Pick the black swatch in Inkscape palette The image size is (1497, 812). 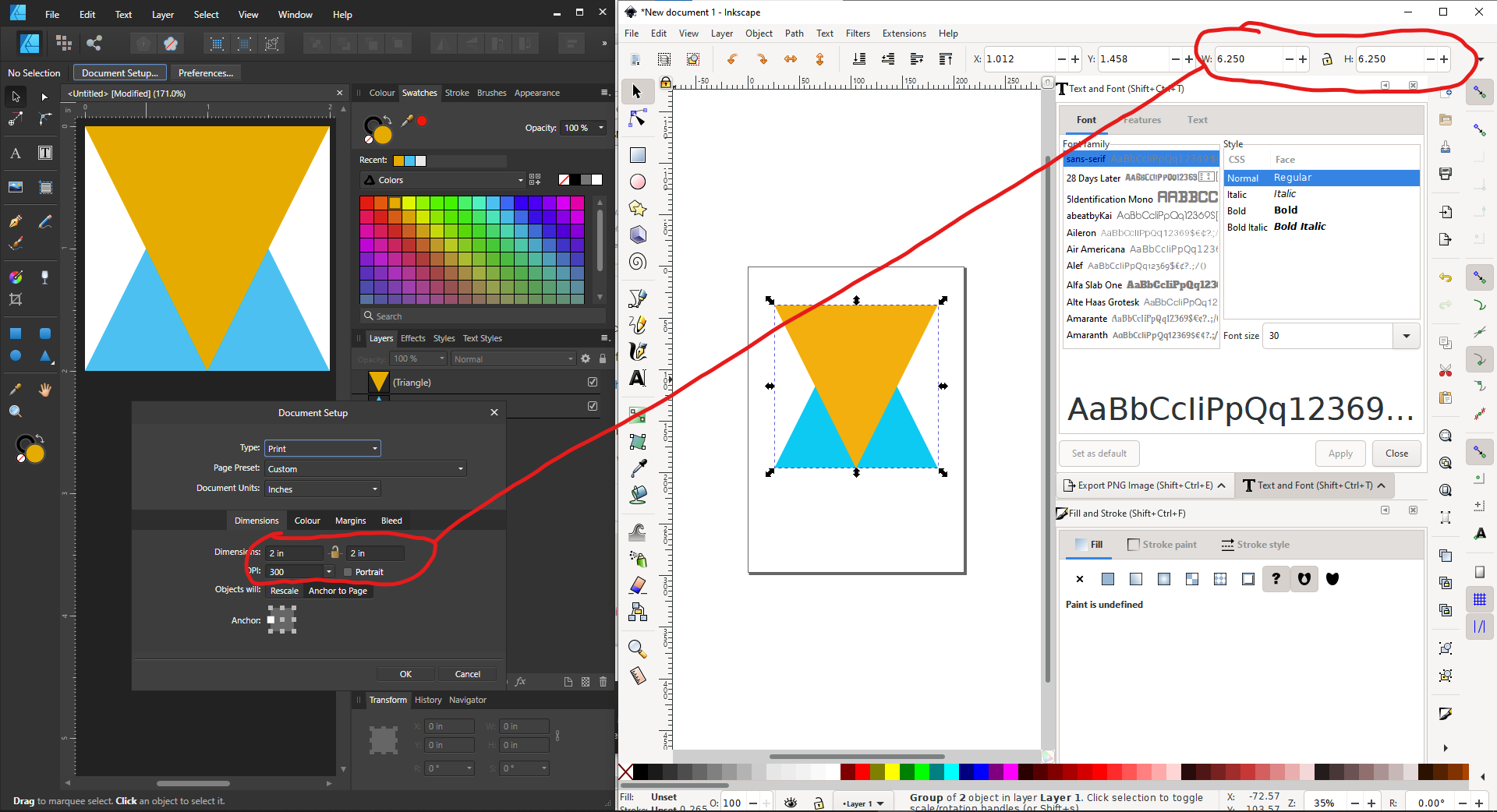pos(640,771)
